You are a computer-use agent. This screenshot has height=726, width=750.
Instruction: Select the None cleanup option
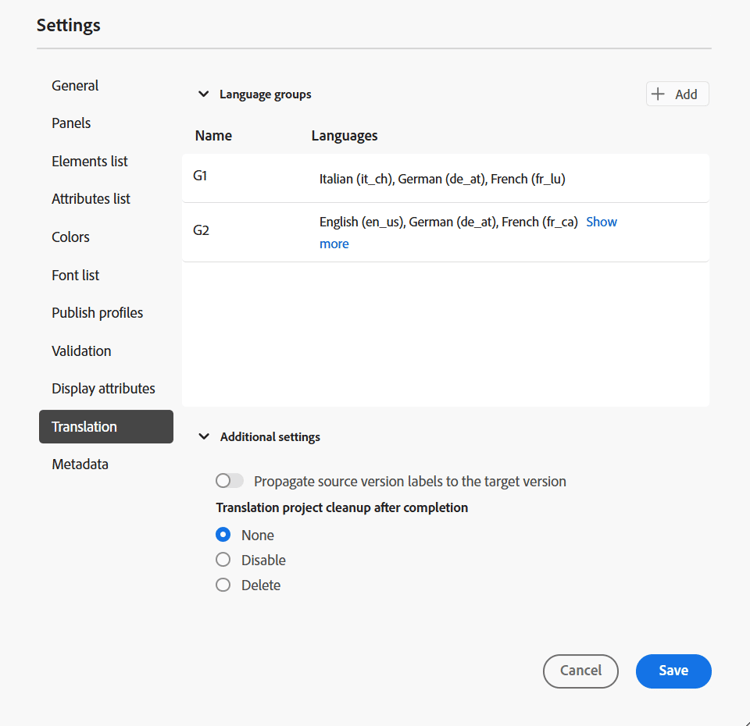coord(223,535)
